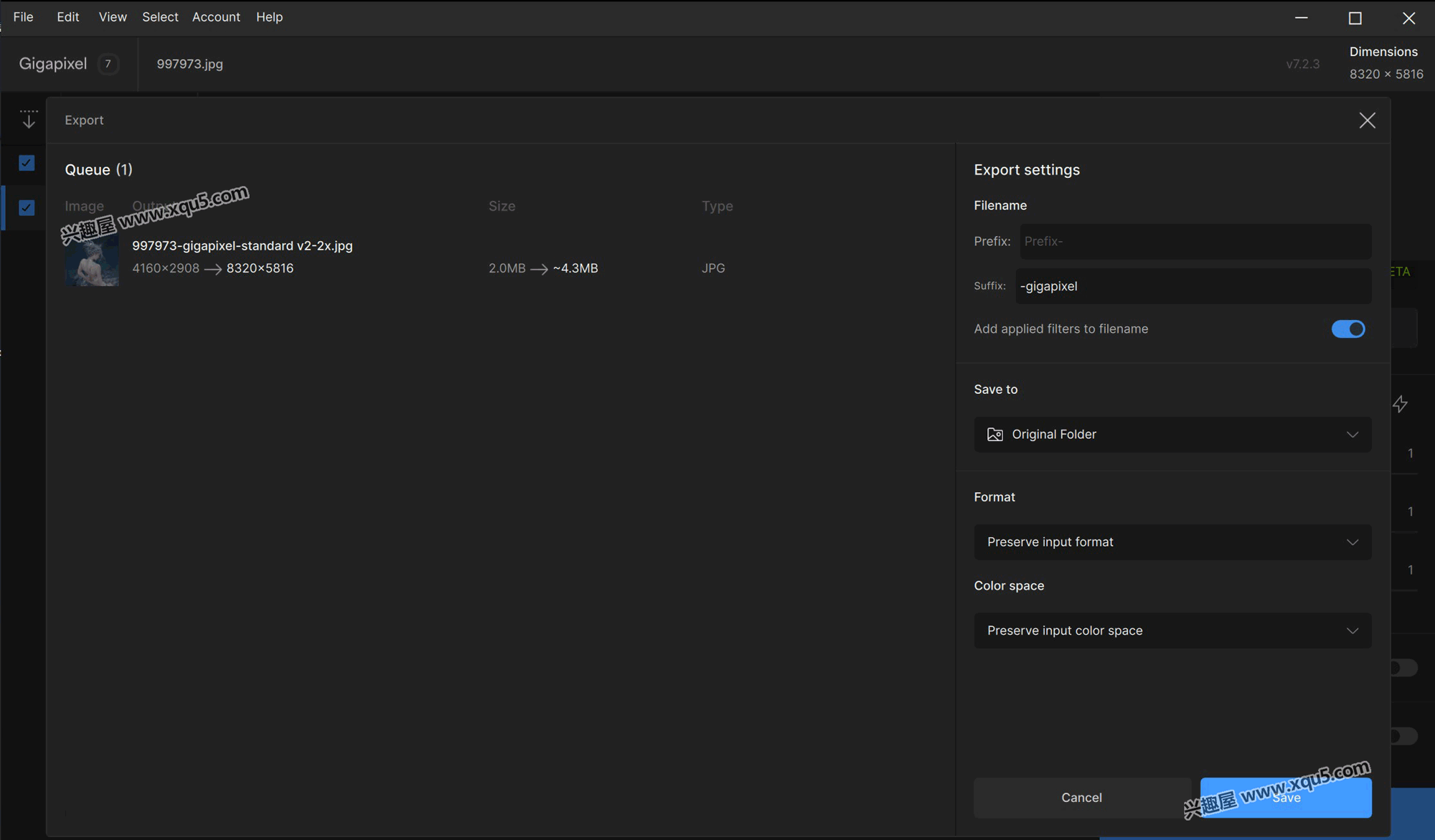Open the Edit menu
Viewport: 1435px width, 840px height.
click(67, 17)
